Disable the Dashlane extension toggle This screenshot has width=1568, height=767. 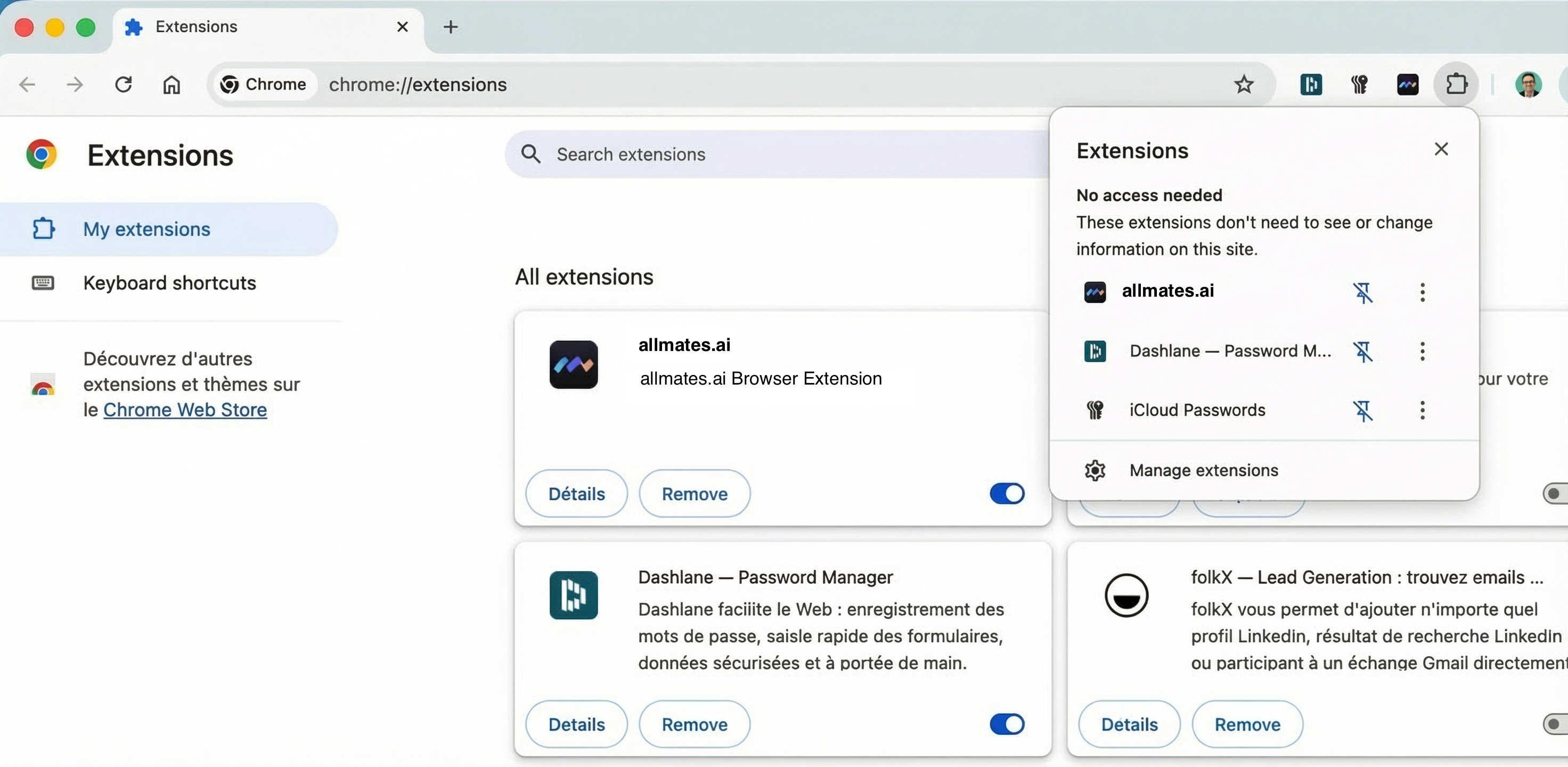(x=1007, y=724)
